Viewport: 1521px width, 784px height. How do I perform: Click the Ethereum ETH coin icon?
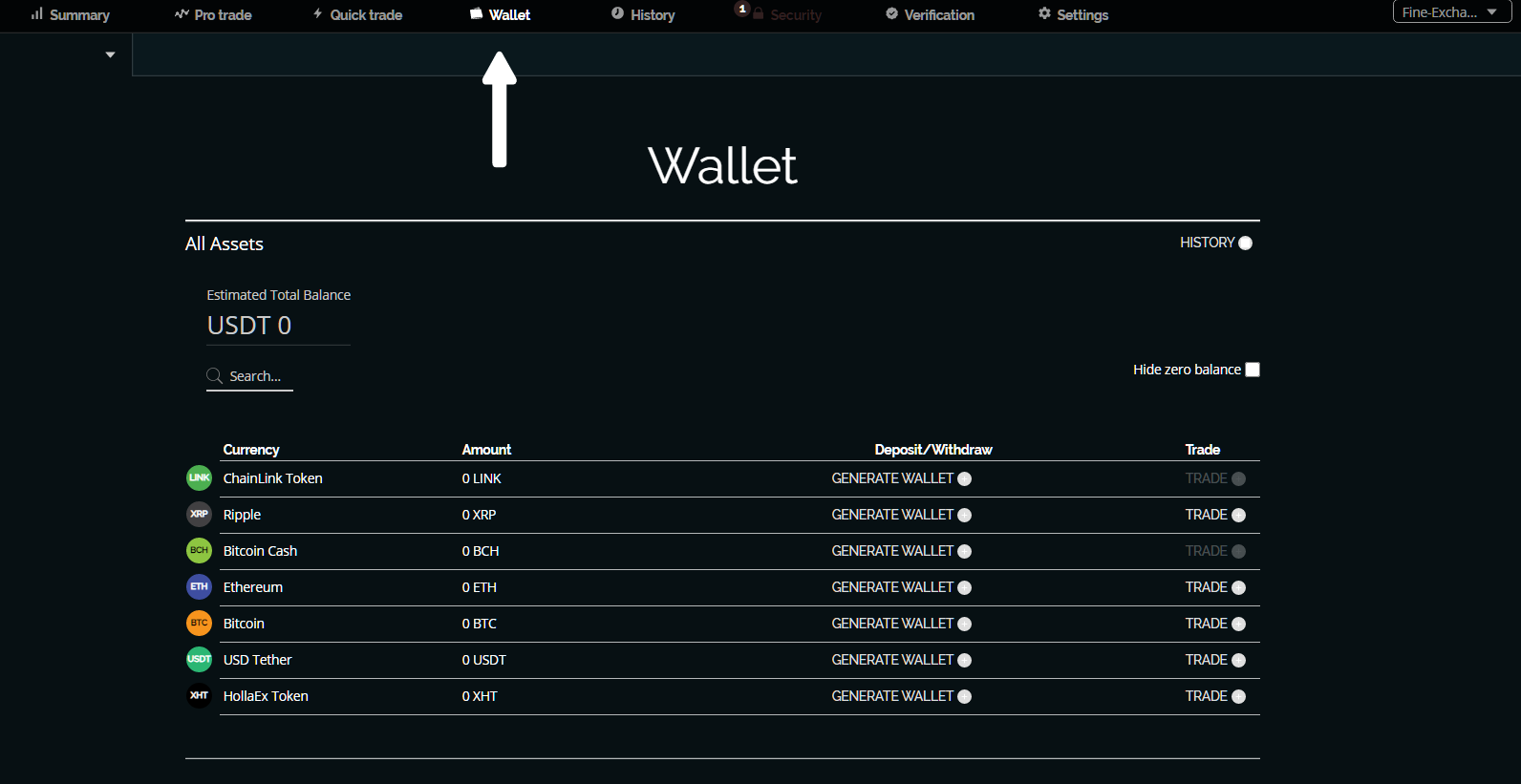(199, 586)
